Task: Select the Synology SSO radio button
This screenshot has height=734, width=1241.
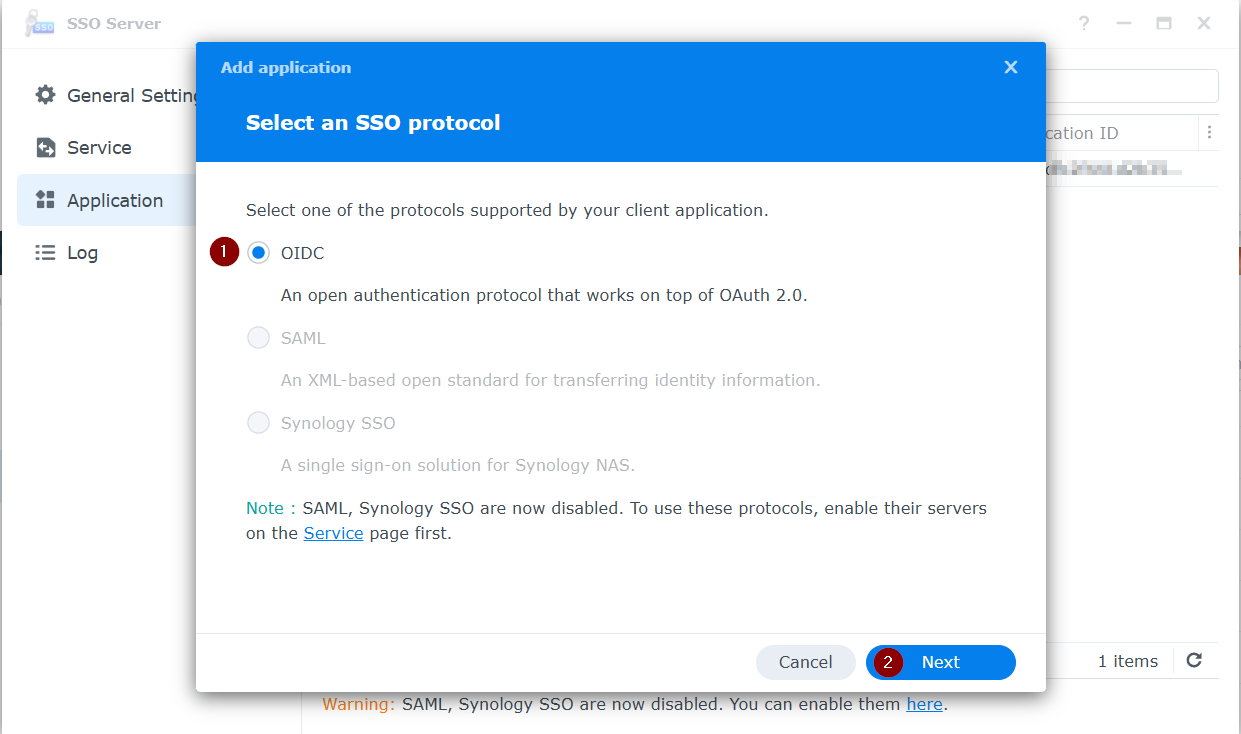Action: pyautogui.click(x=258, y=423)
